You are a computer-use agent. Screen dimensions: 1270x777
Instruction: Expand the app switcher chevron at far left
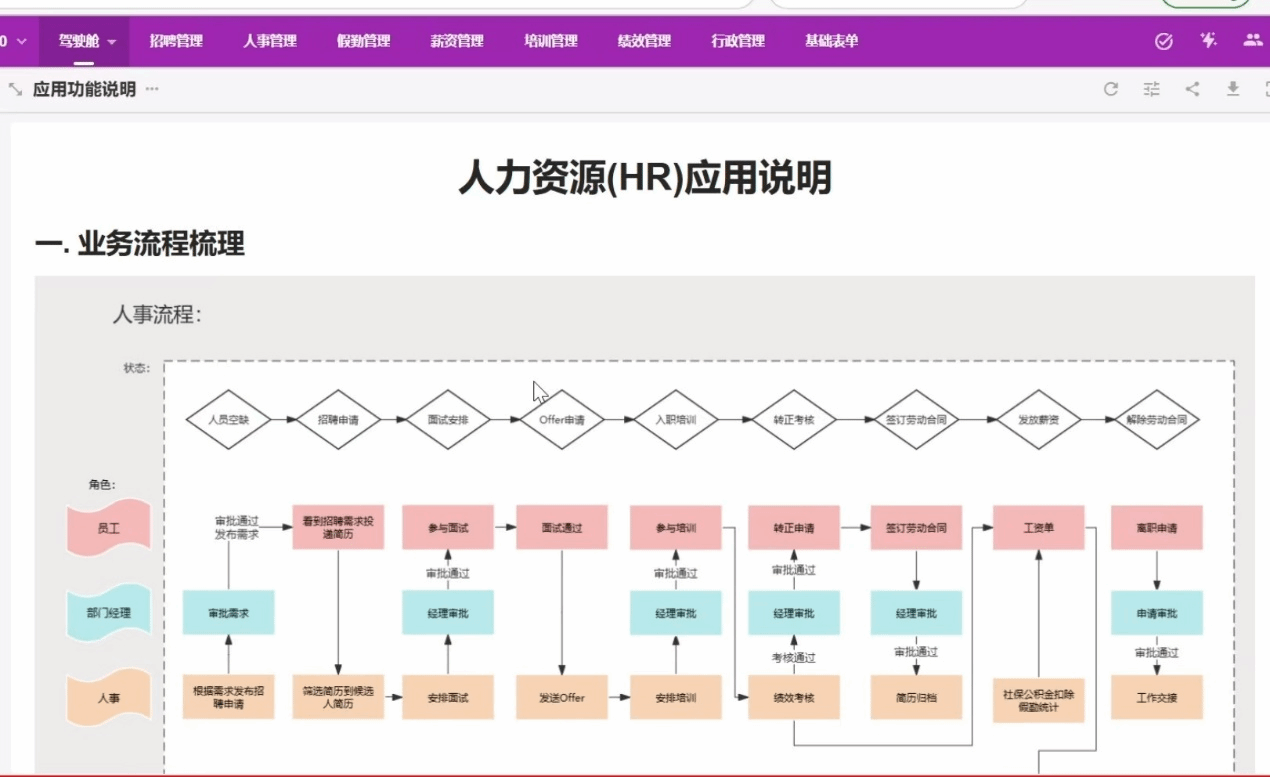21,42
